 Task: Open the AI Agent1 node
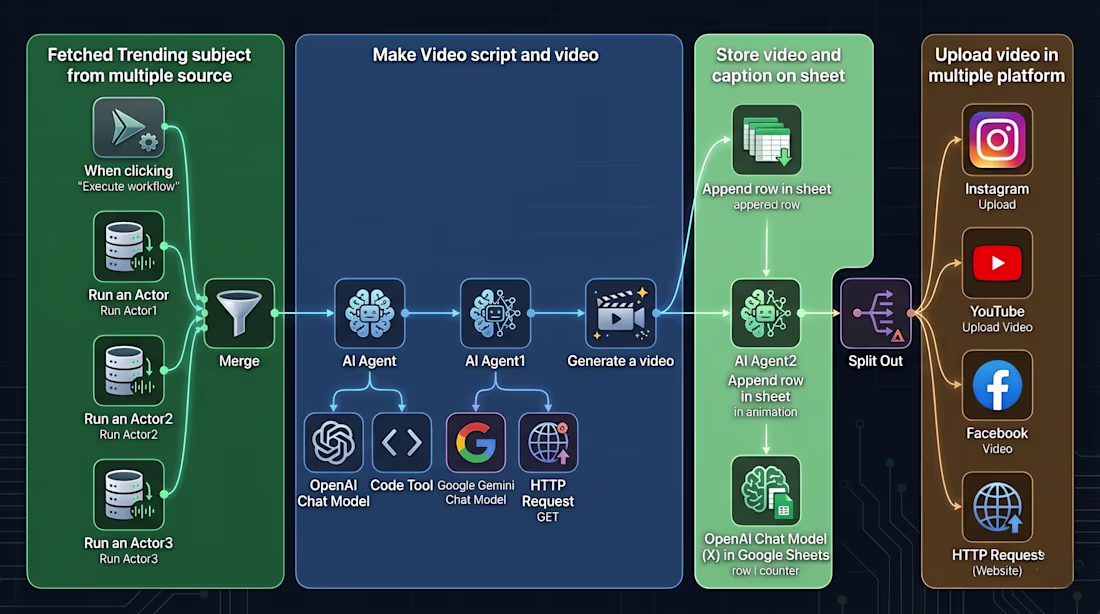click(x=495, y=313)
